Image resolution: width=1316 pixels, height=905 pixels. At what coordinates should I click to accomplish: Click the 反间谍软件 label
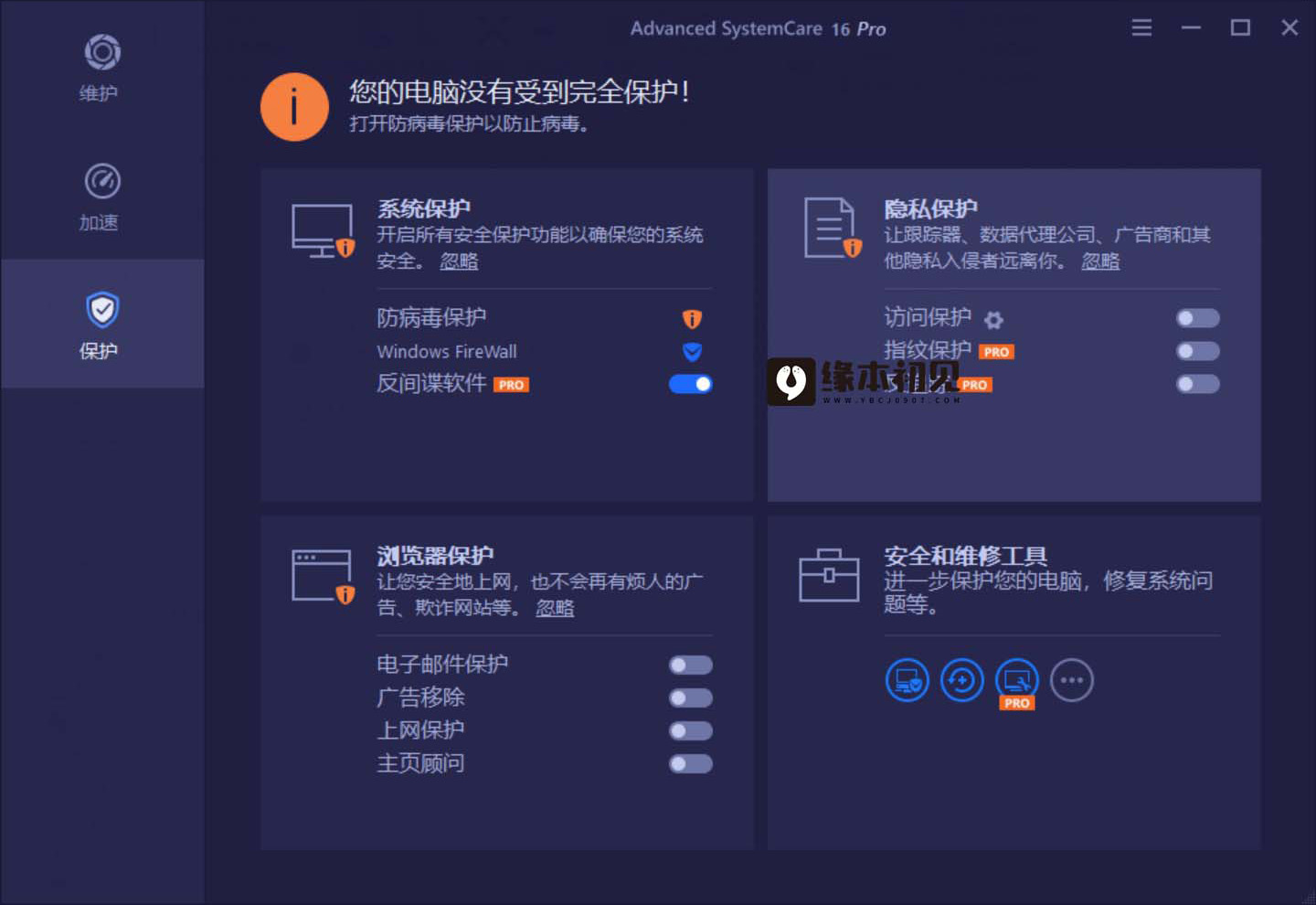[431, 383]
